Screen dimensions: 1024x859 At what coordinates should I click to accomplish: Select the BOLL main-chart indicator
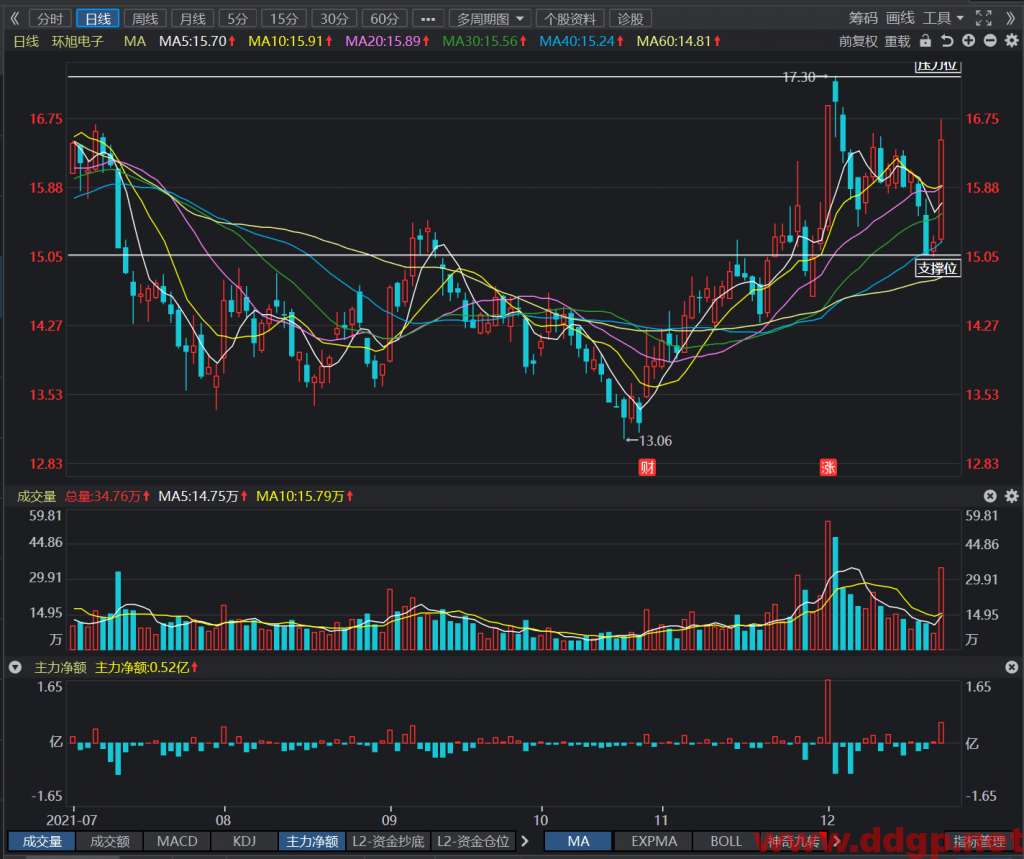[726, 841]
